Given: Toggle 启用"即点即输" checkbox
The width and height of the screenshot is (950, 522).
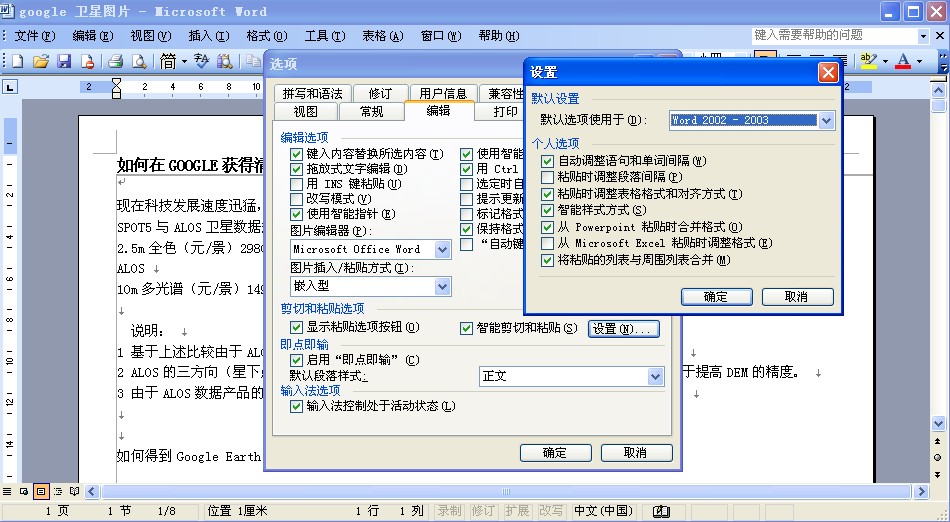Looking at the screenshot, I should pos(296,360).
